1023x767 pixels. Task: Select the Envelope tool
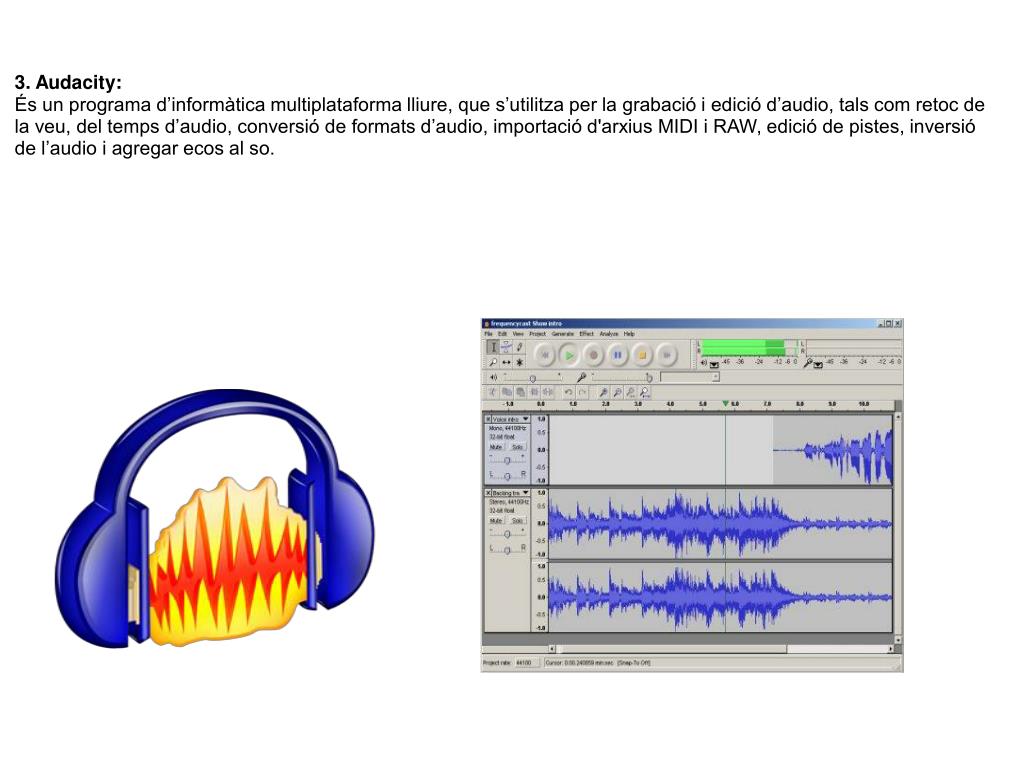506,347
